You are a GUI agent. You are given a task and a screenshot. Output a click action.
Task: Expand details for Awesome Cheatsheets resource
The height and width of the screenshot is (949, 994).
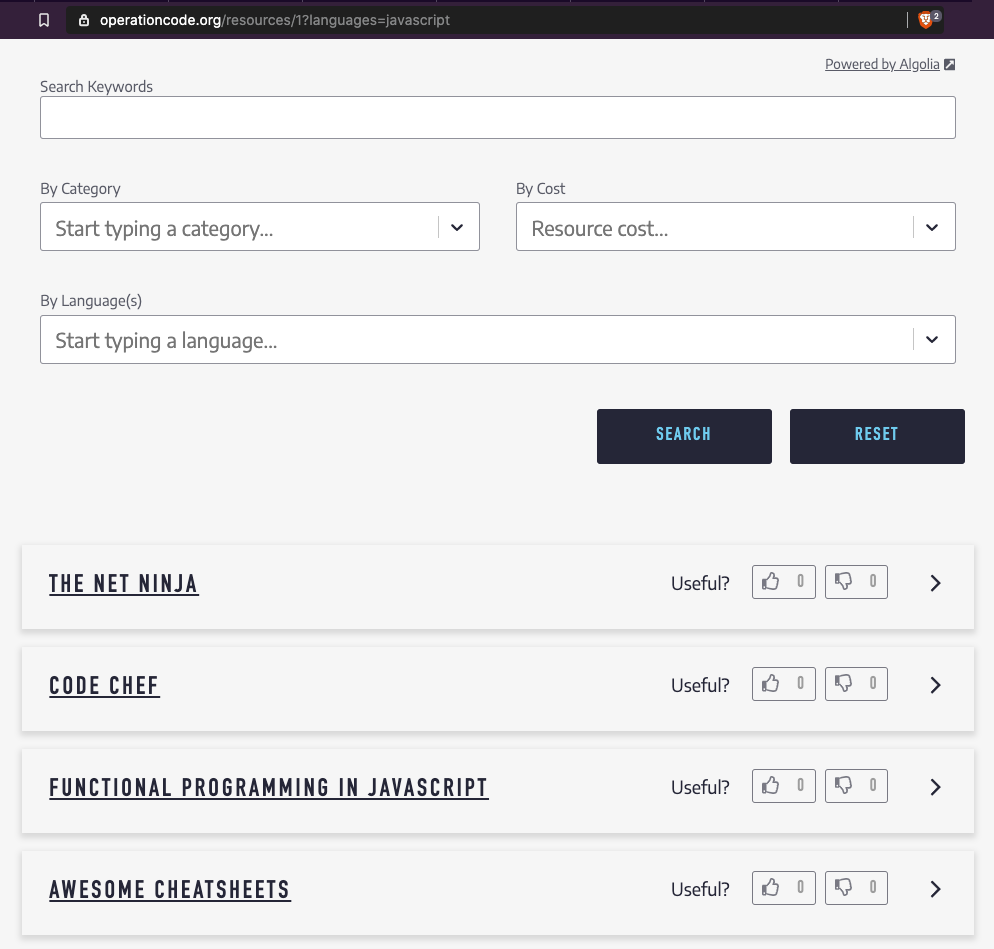(935, 888)
